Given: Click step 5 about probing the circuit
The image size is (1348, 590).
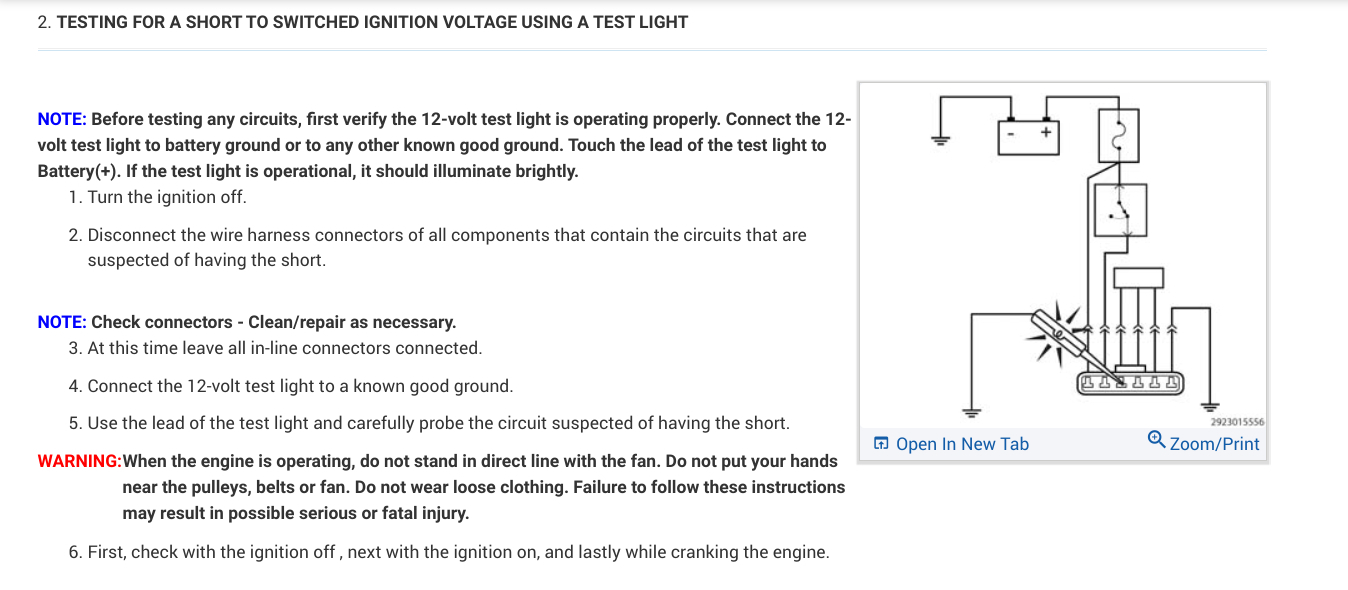Looking at the screenshot, I should [x=438, y=423].
